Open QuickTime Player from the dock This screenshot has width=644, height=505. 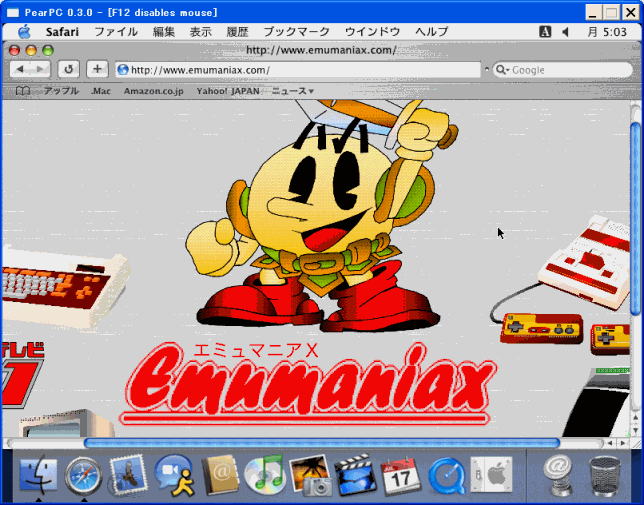pyautogui.click(x=446, y=473)
